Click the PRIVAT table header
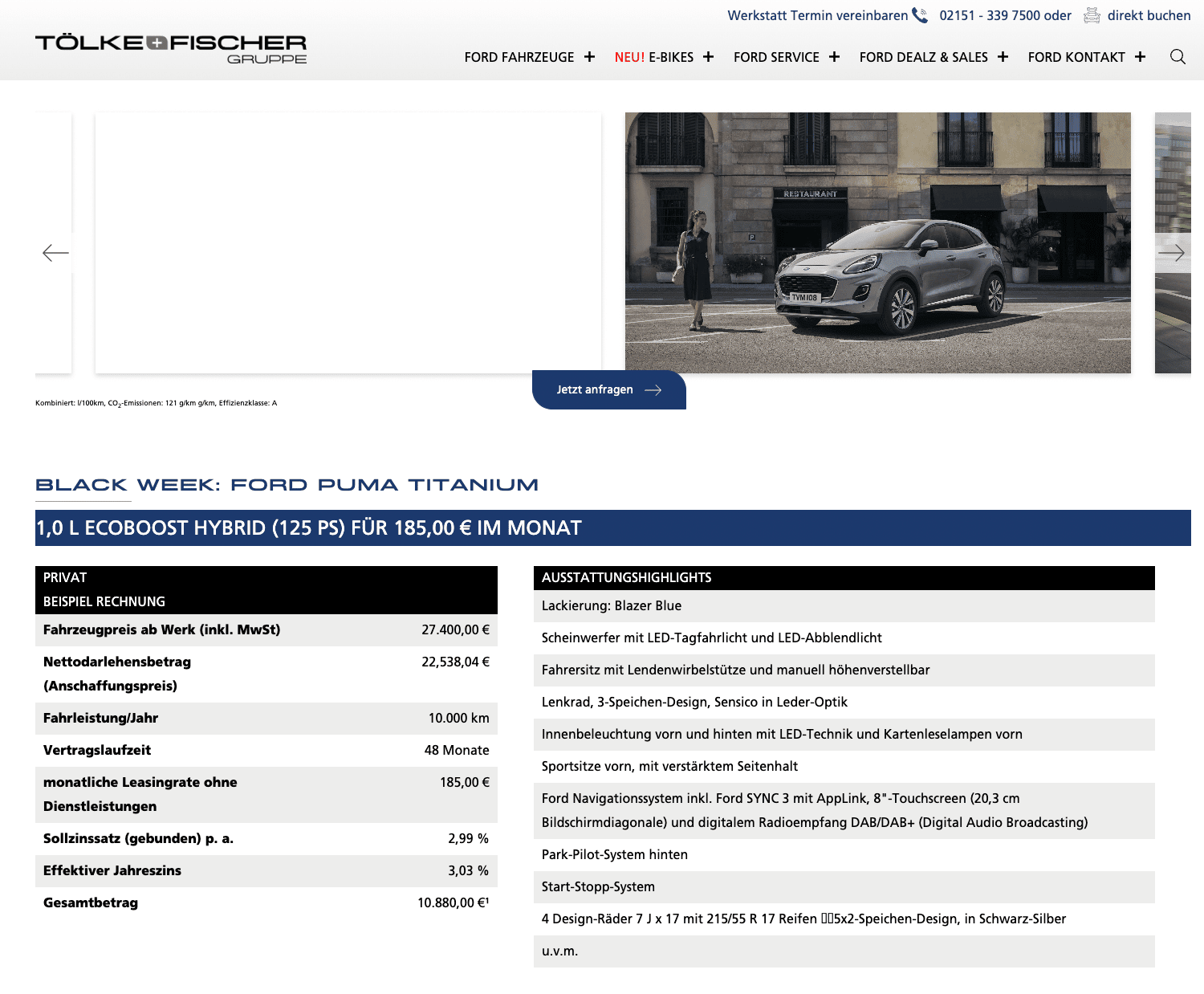Screen dimensions: 1204x994 click(x=65, y=577)
